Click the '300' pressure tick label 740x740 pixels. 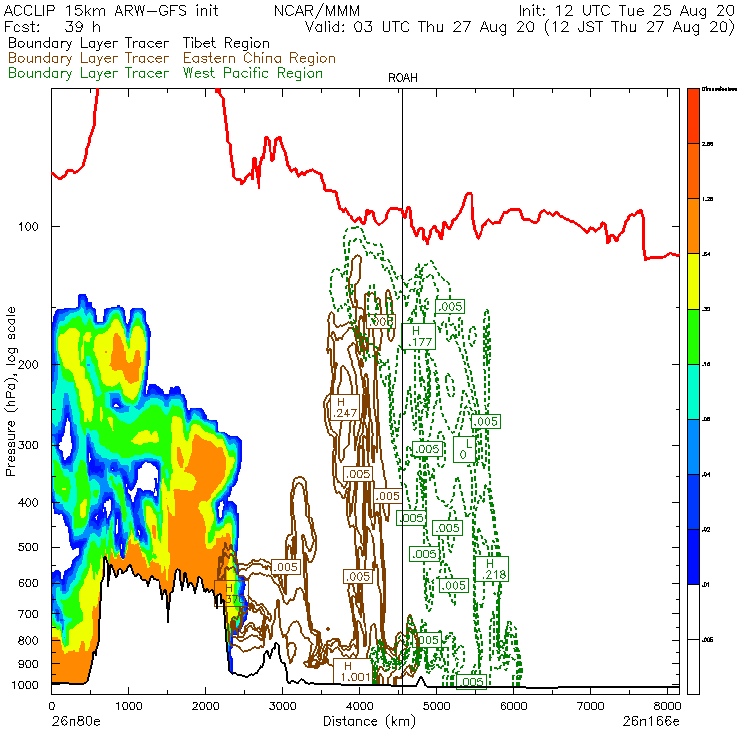click(x=28, y=445)
